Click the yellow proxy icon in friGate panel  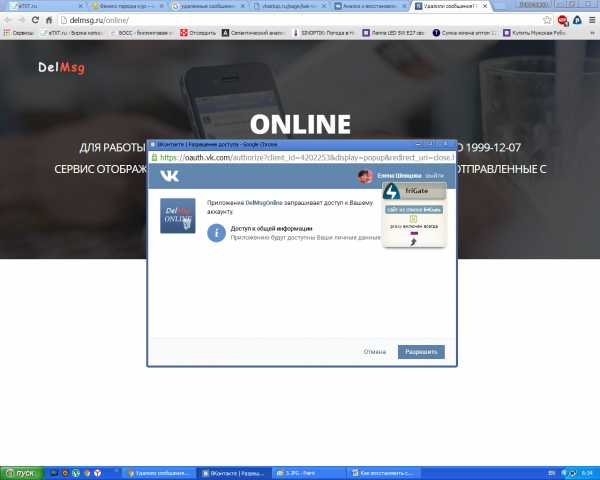pos(413,219)
